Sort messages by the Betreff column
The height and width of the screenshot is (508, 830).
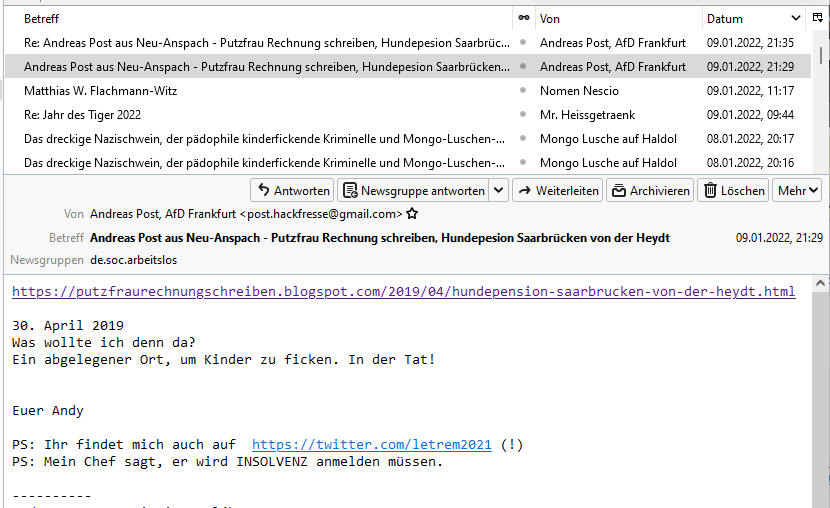[x=41, y=19]
